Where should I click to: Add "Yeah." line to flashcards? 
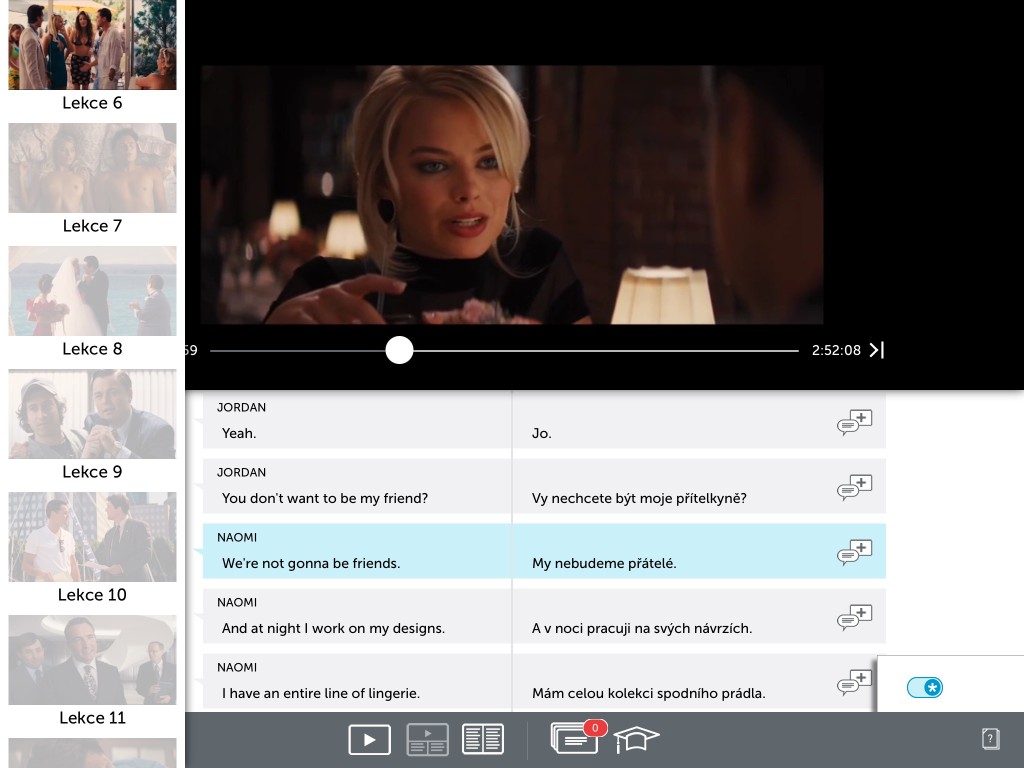coord(854,423)
